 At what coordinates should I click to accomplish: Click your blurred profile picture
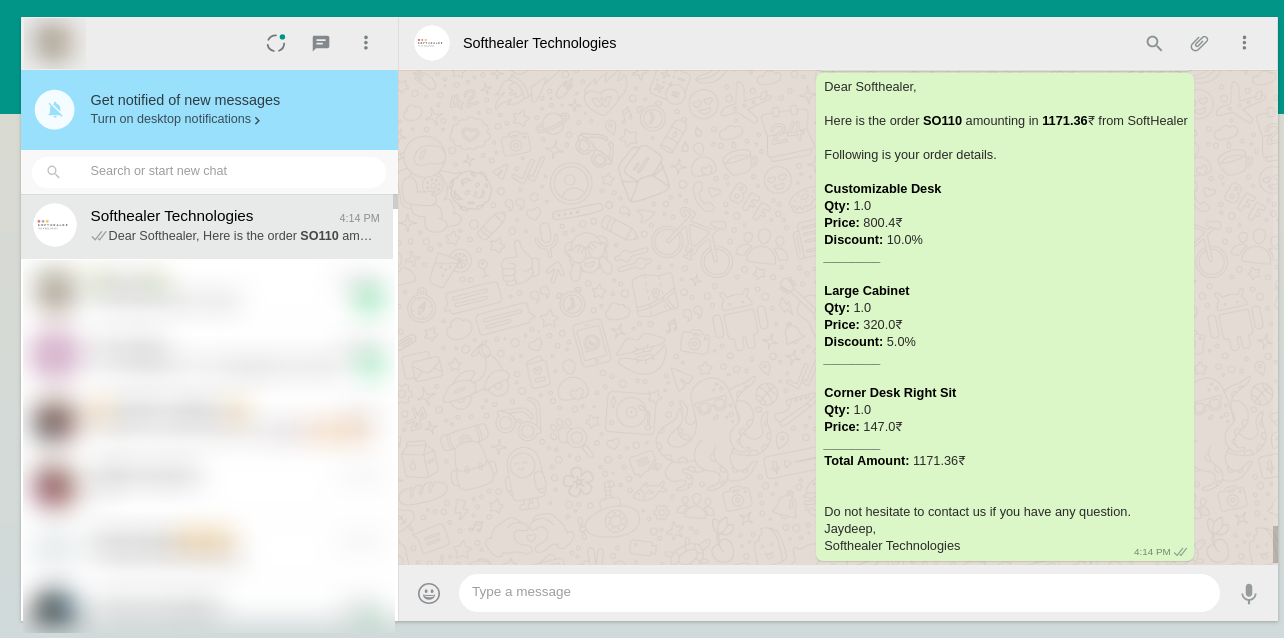click(x=54, y=43)
